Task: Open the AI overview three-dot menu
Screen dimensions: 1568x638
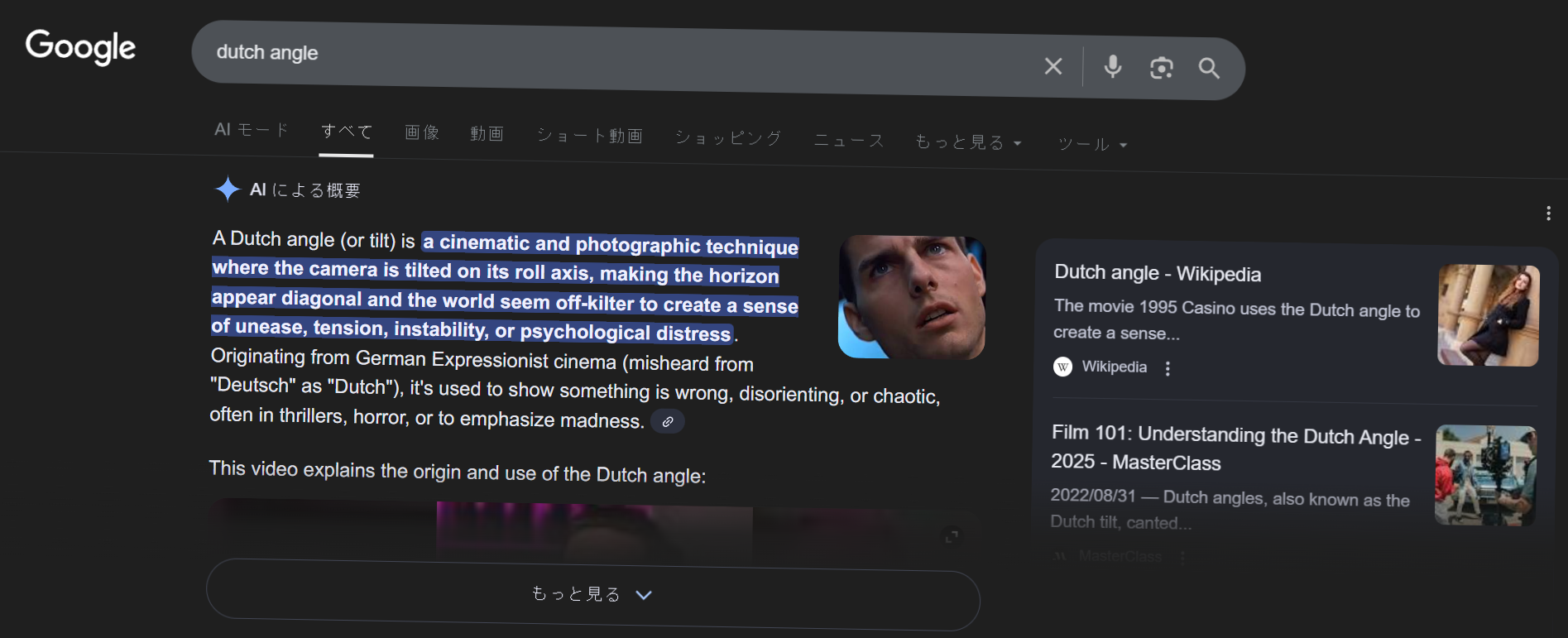Action: 1547,213
